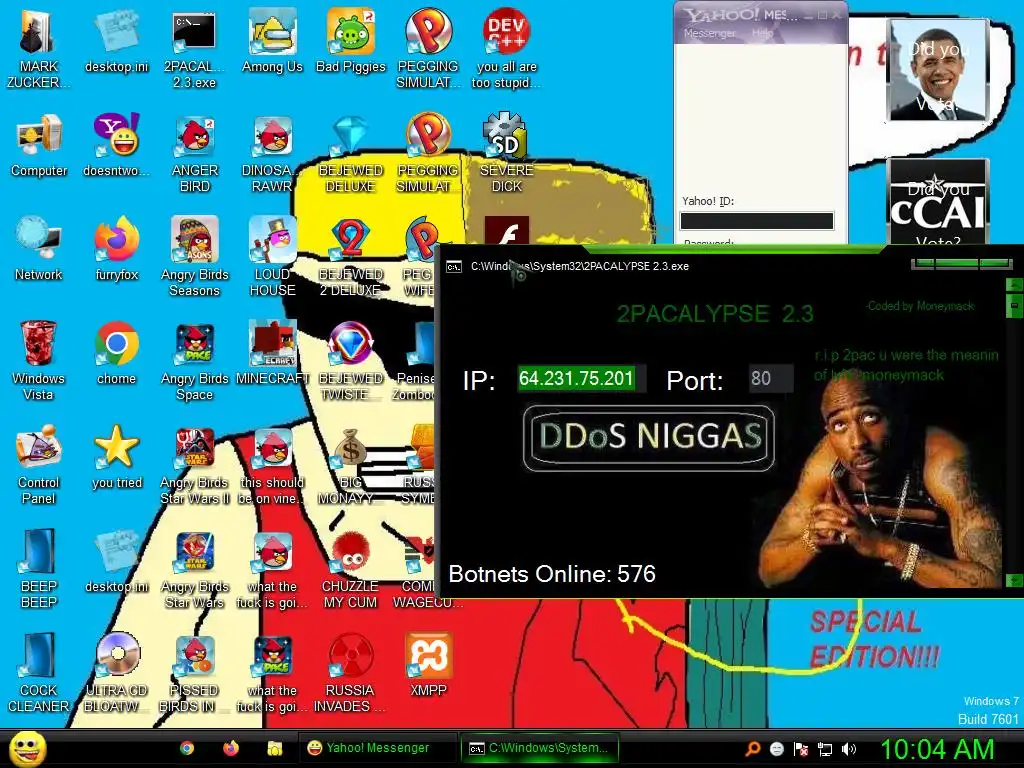The width and height of the screenshot is (1024, 768).
Task: Open the Messenger menu in Yahoo! Messenger
Action: tap(709, 33)
